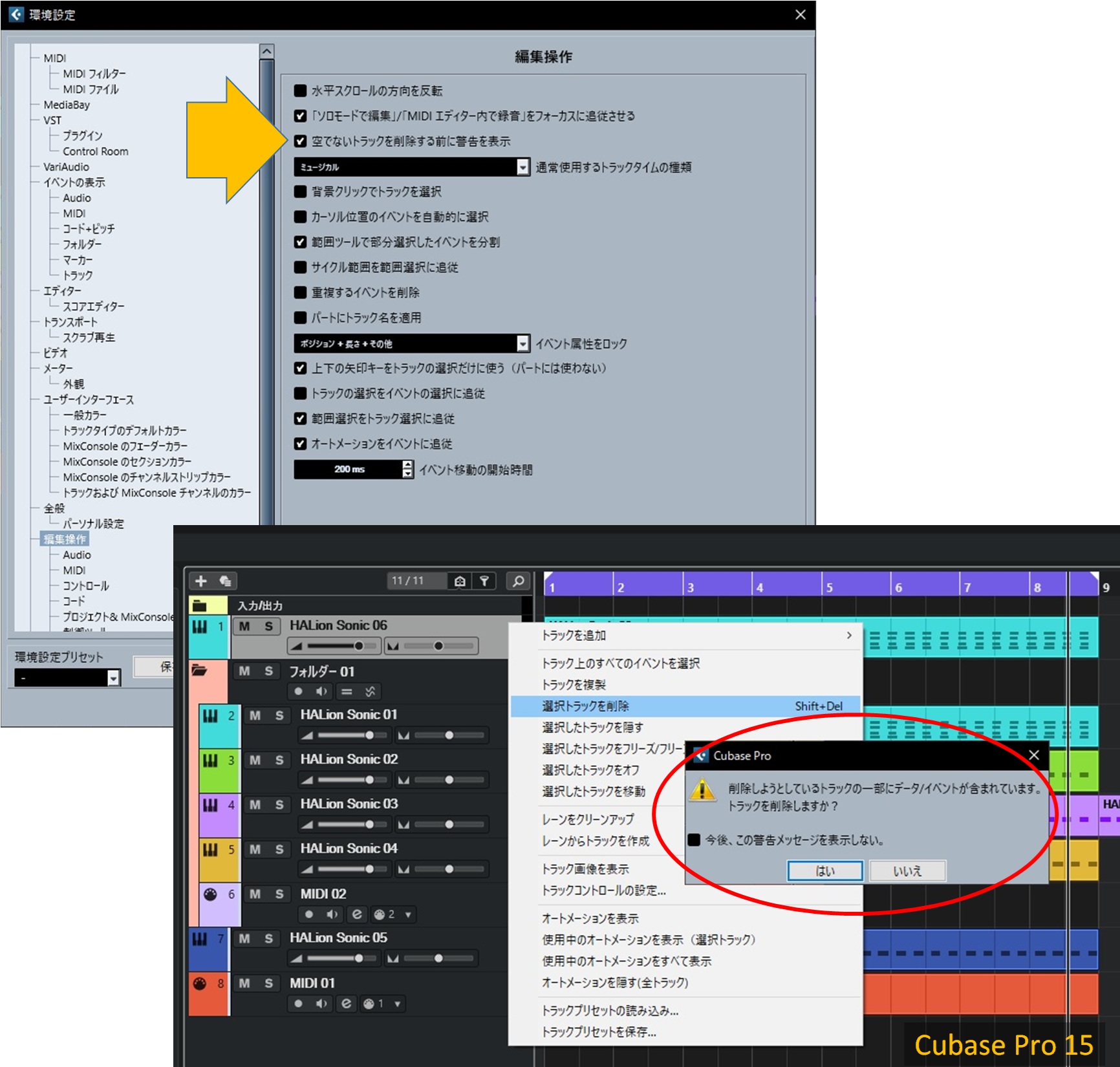Open MIDI 02 edit channel settings icon
The height and width of the screenshot is (1067, 1120).
click(356, 914)
